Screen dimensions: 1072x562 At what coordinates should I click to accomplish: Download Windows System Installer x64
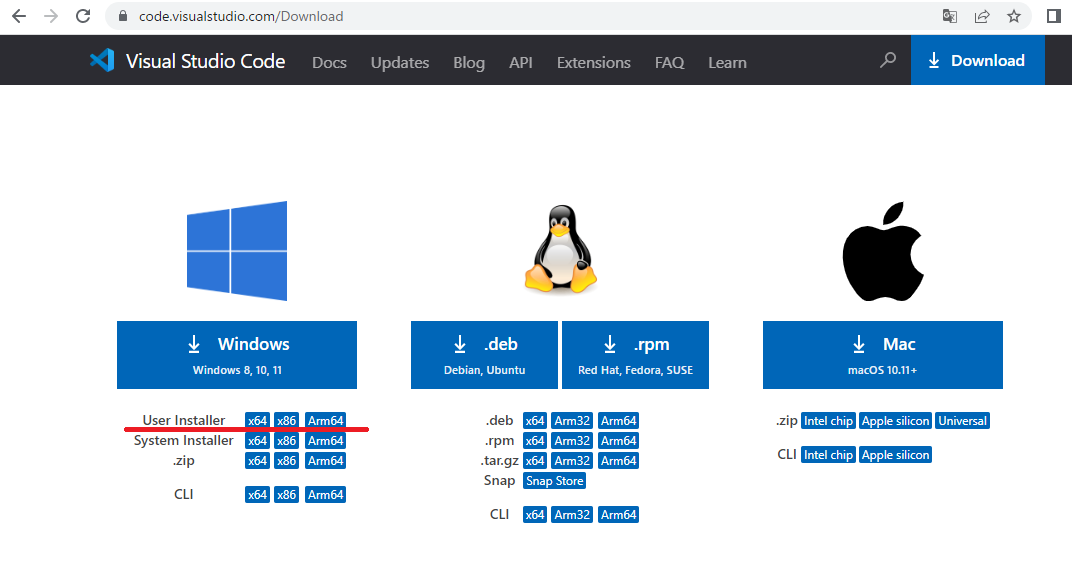257,440
